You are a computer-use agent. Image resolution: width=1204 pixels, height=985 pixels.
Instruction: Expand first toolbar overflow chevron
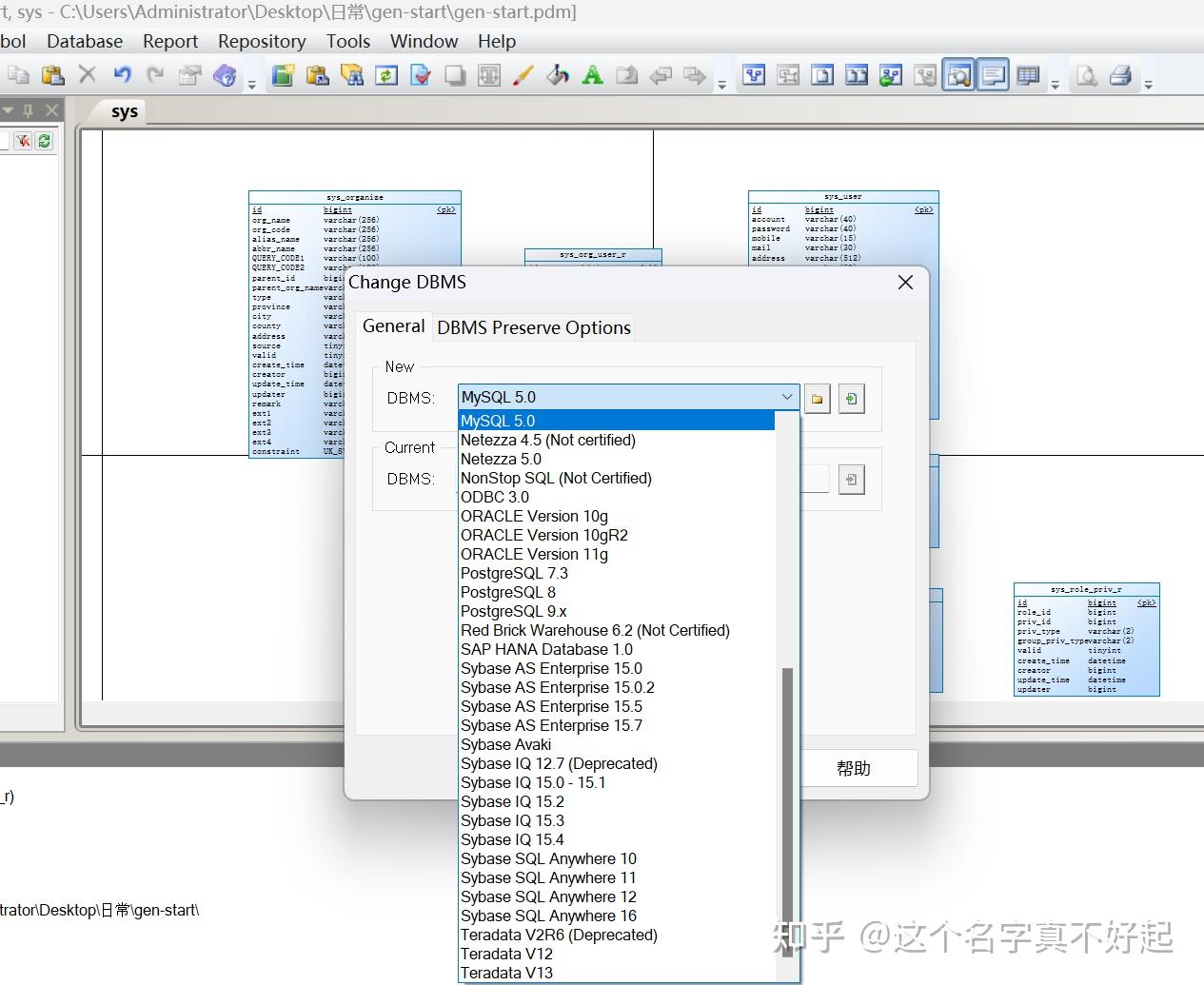point(252,84)
